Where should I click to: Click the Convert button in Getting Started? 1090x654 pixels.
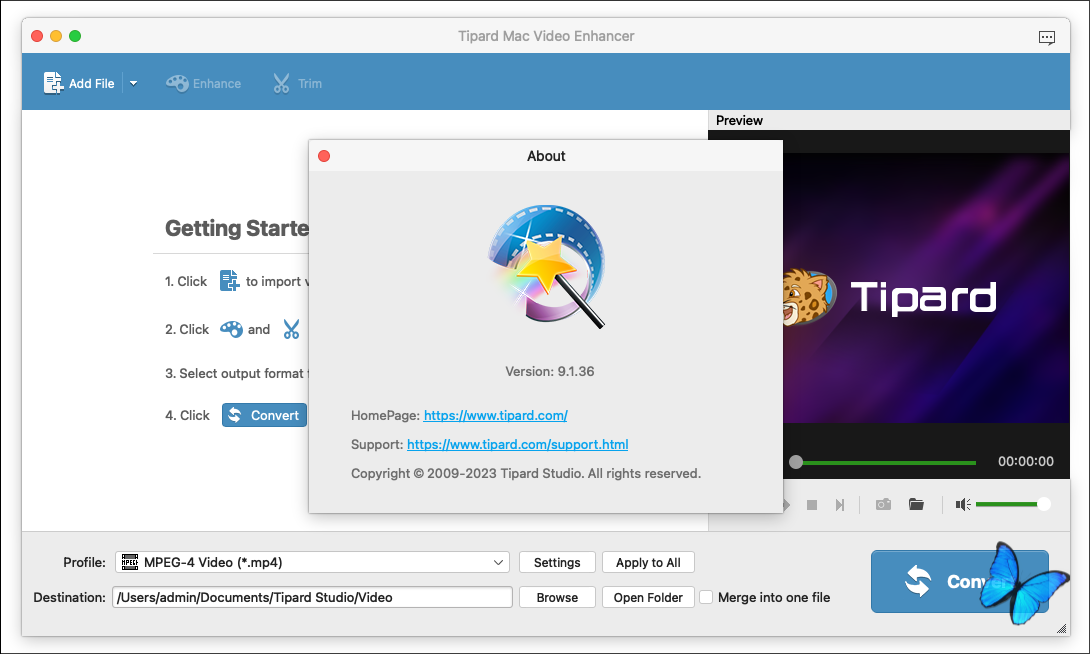click(x=264, y=415)
